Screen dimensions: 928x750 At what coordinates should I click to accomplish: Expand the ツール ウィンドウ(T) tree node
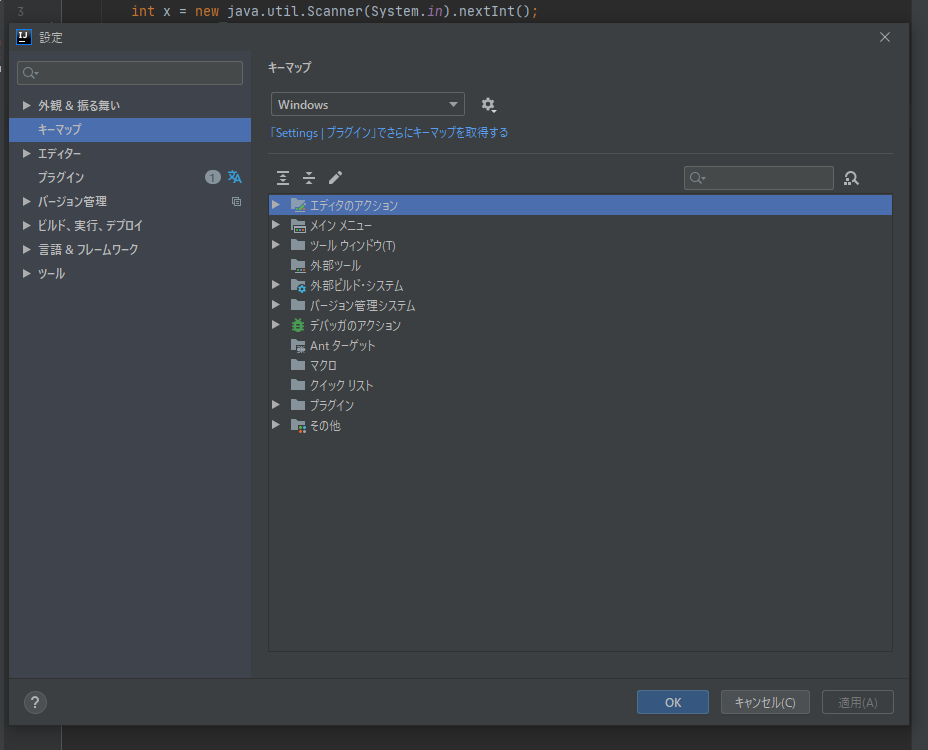pyautogui.click(x=276, y=244)
